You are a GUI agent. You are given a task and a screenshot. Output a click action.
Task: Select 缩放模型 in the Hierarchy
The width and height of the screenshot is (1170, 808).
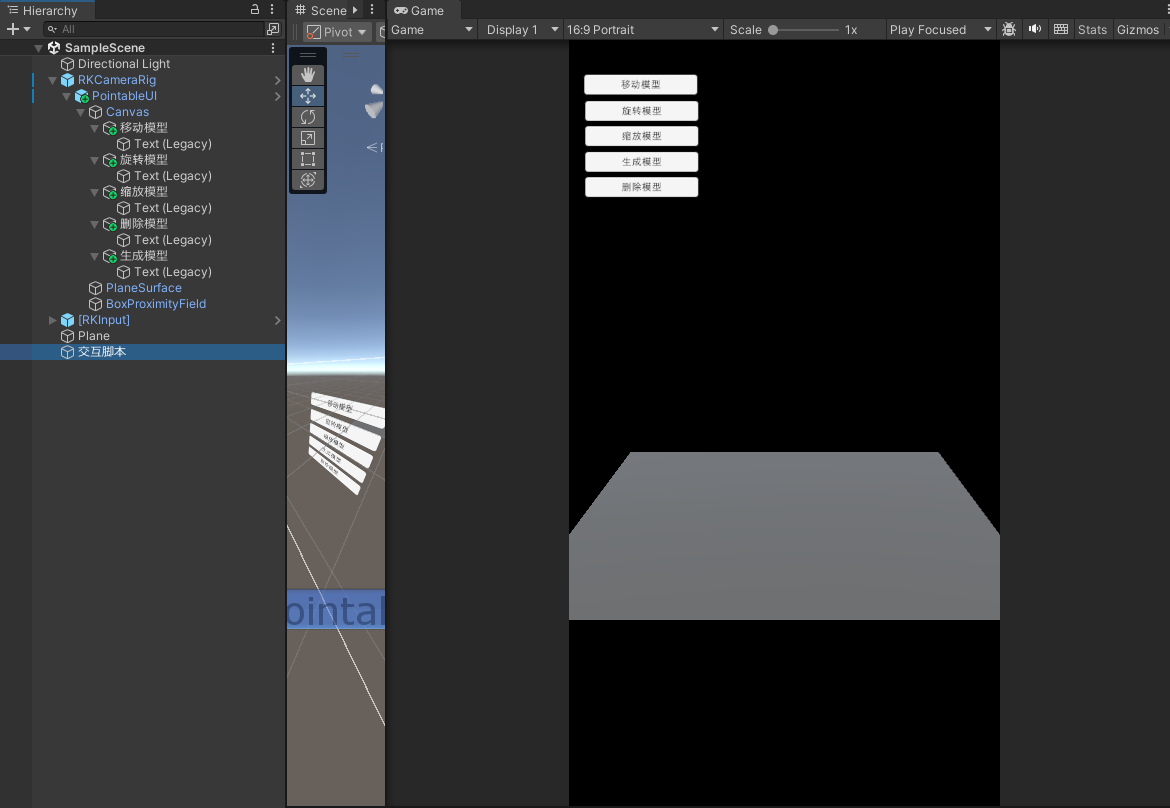point(143,192)
